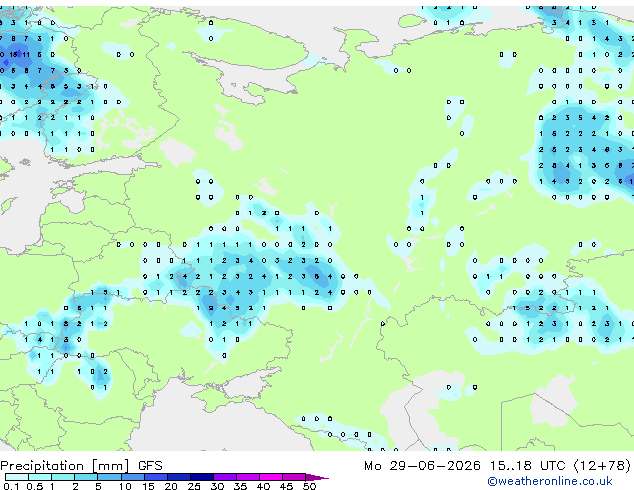Select the date text 'Mo 29-06-2026'
The height and width of the screenshot is (490, 634).
[422, 466]
